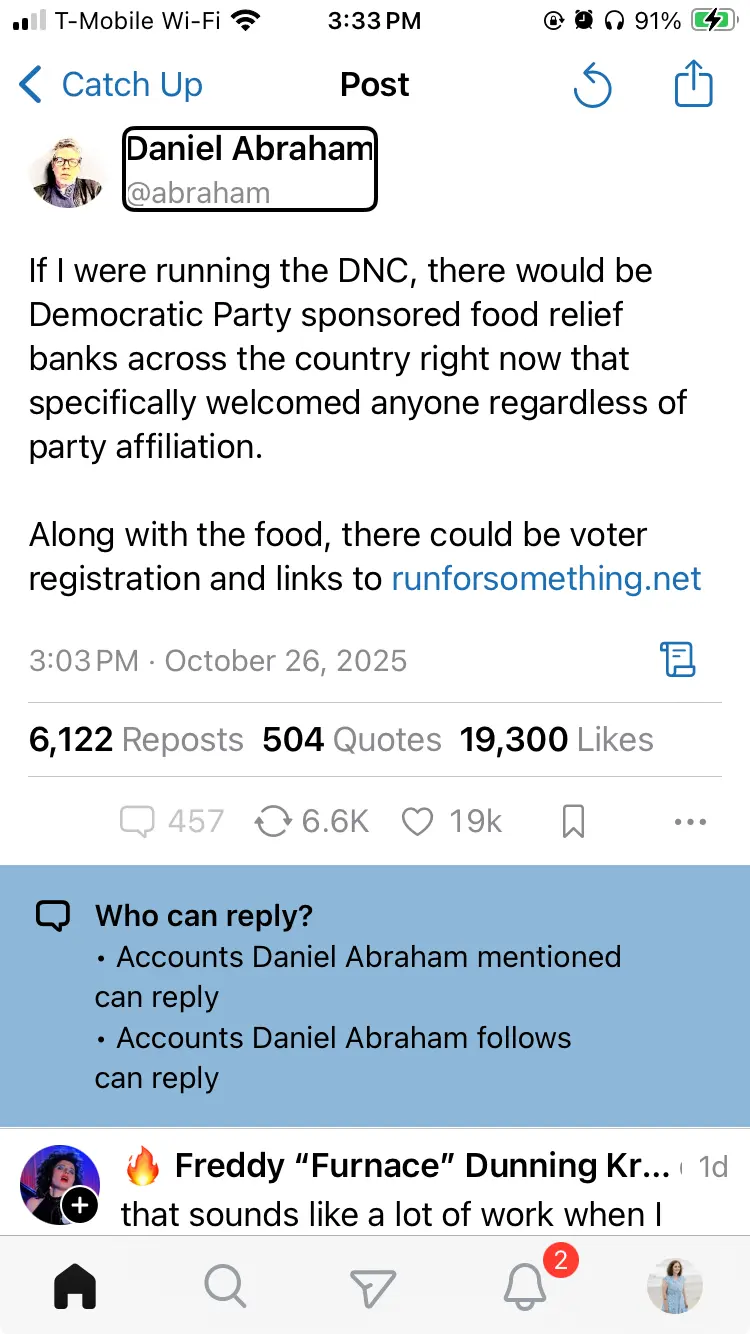Image resolution: width=750 pixels, height=1334 pixels.
Task: Open Daniel Abraham's profile picture
Action: pos(68,172)
